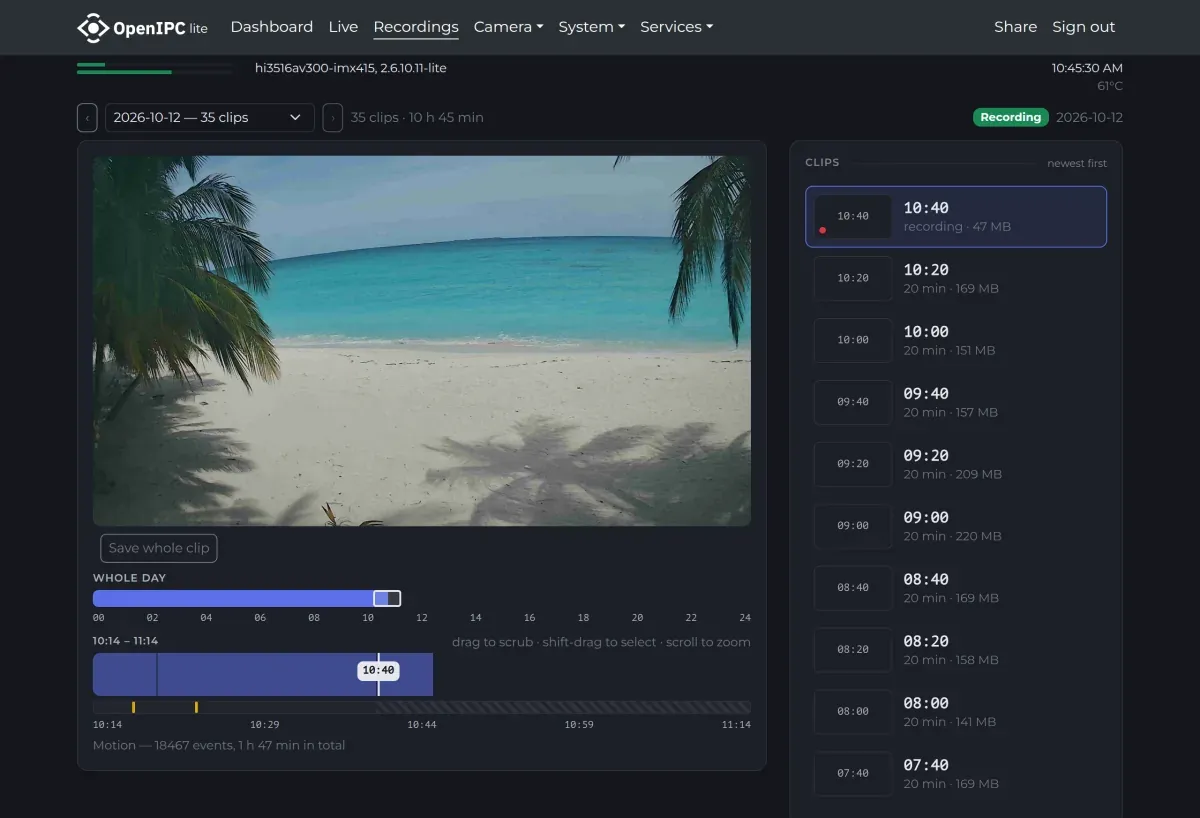Open the Live view tab
This screenshot has height=818, width=1200.
coord(343,27)
